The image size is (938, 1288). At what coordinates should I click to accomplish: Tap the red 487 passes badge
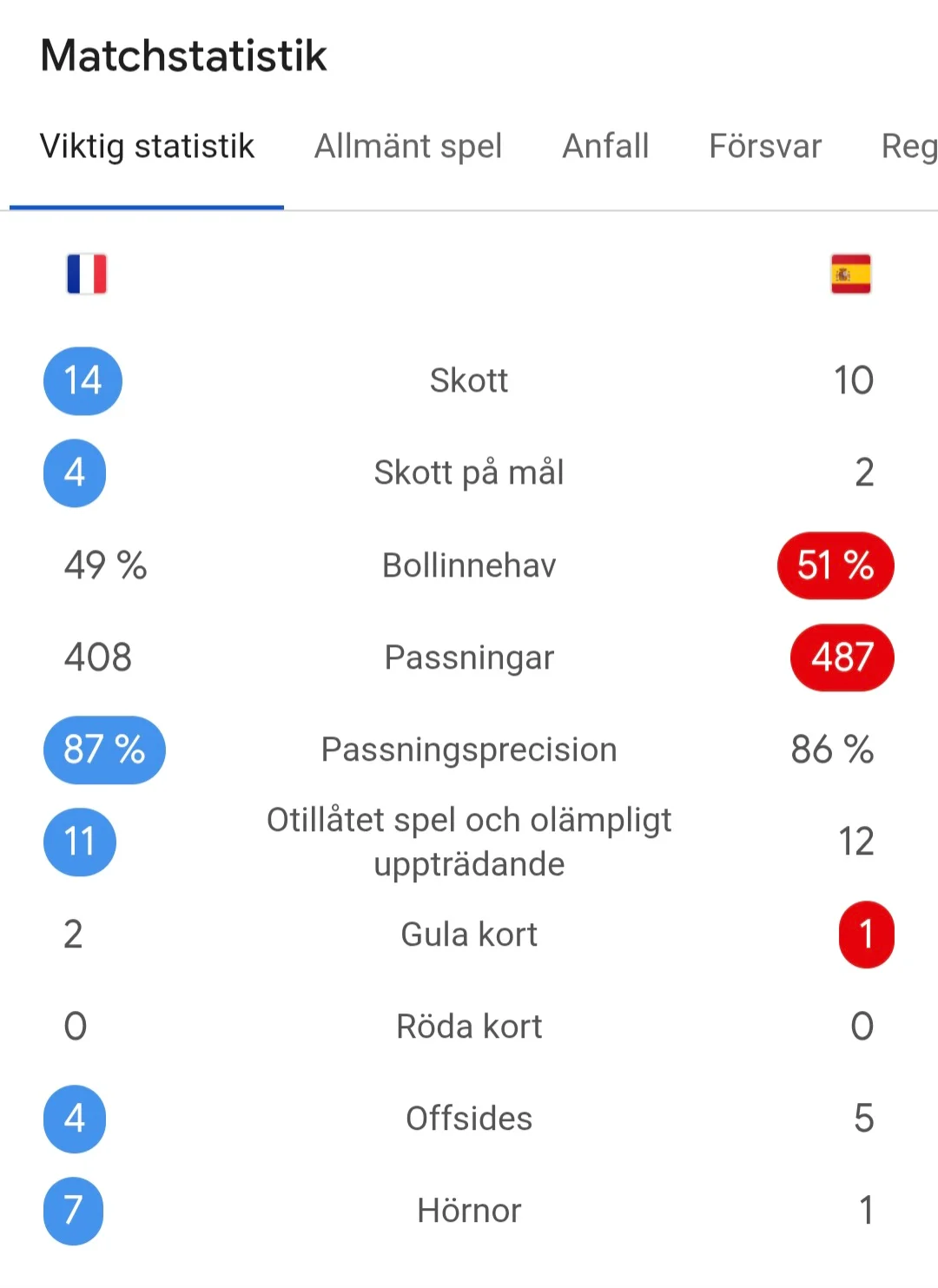(x=842, y=657)
